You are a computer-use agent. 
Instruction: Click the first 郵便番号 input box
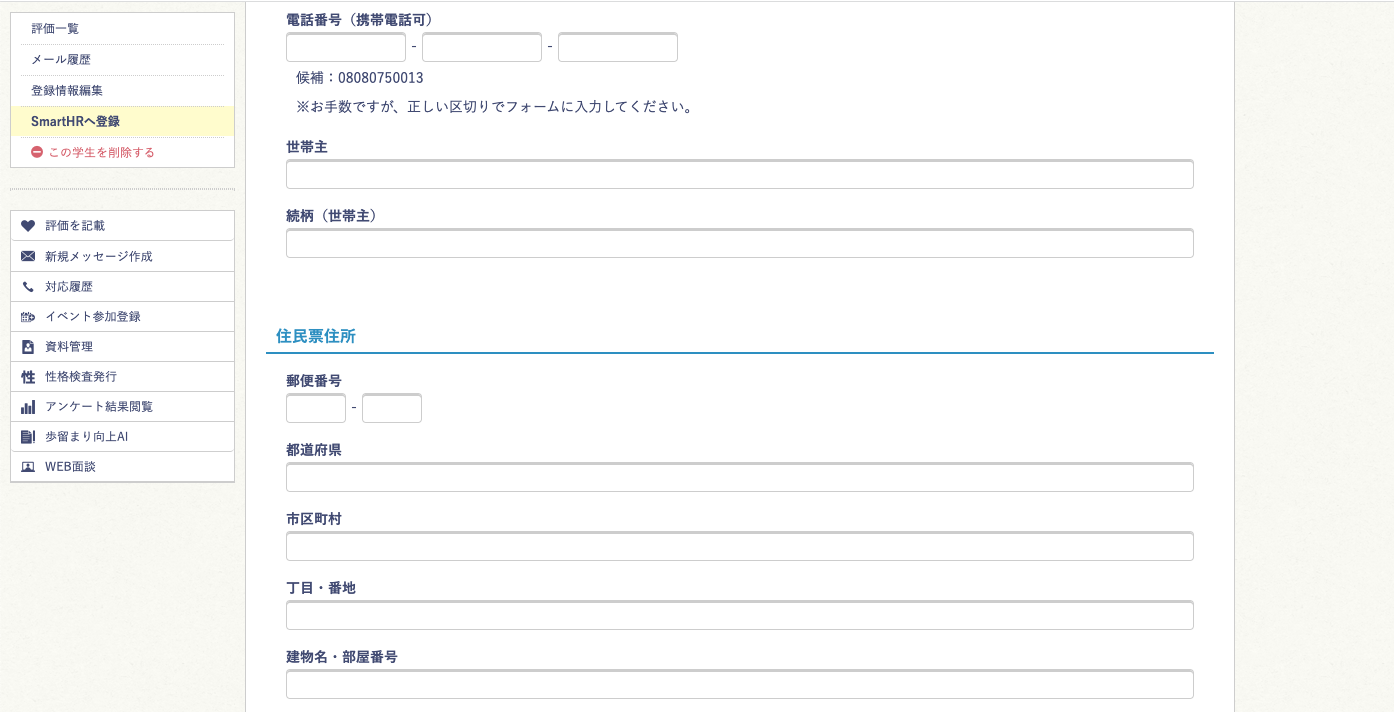[315, 408]
